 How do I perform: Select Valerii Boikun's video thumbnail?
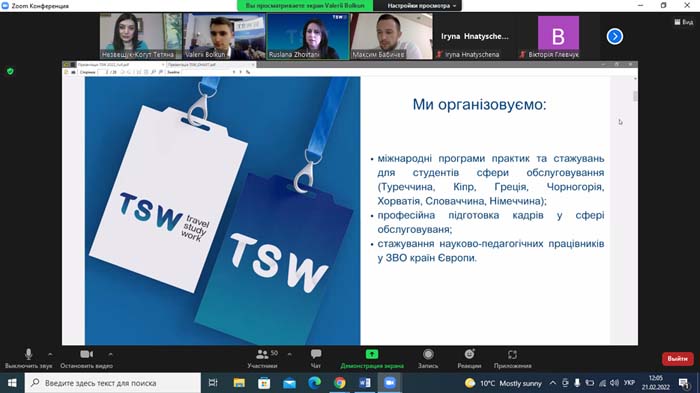tap(224, 36)
